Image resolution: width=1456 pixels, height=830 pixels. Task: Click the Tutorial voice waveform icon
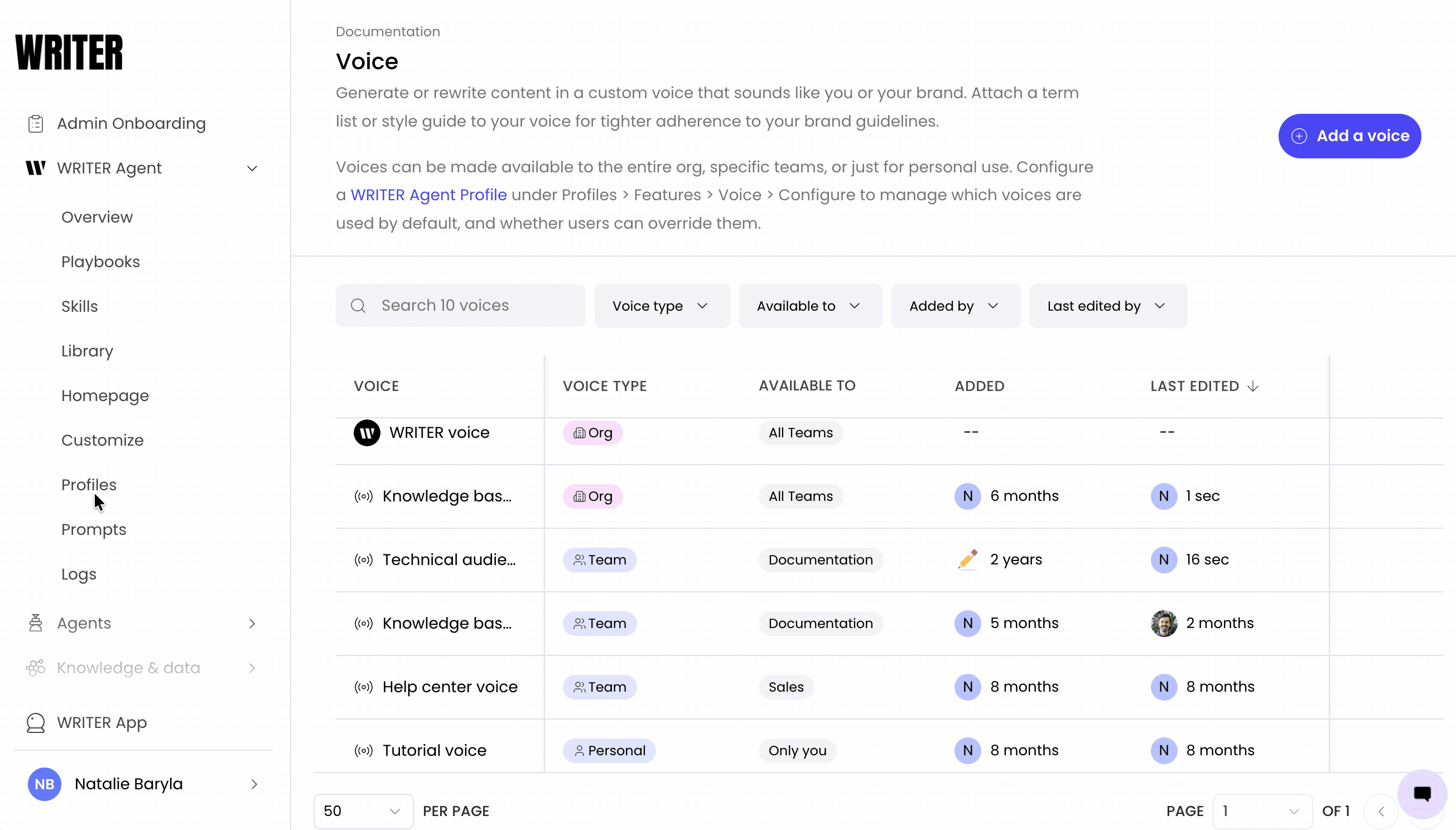(364, 750)
